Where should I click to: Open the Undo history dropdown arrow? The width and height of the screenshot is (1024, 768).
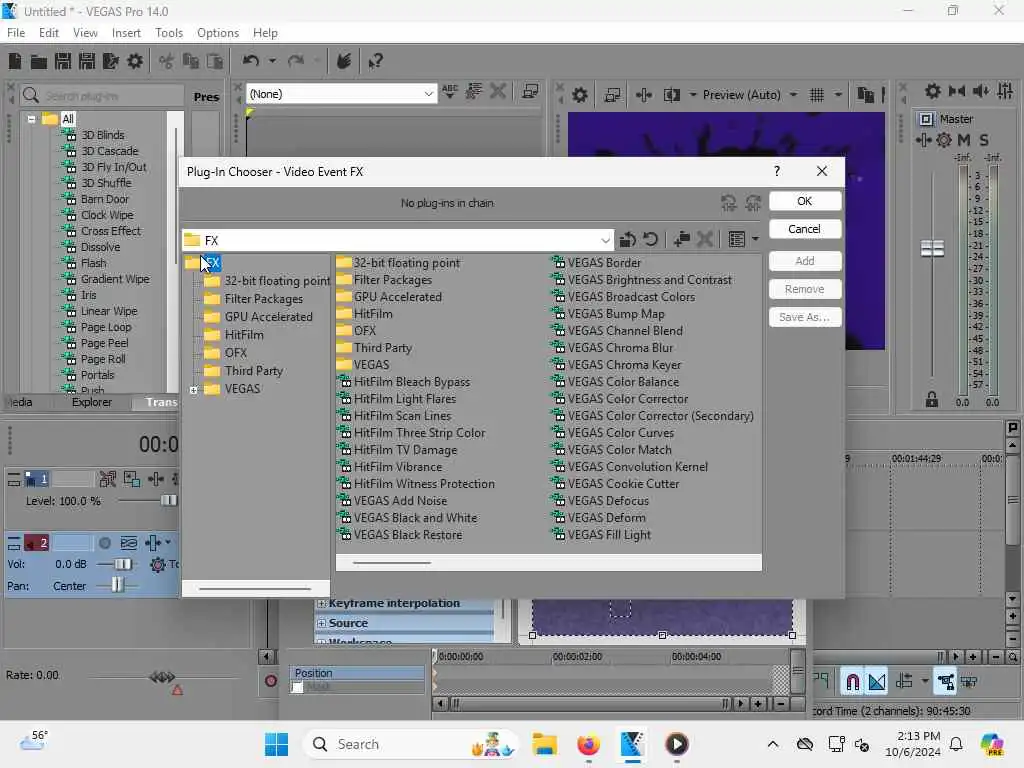pos(272,61)
